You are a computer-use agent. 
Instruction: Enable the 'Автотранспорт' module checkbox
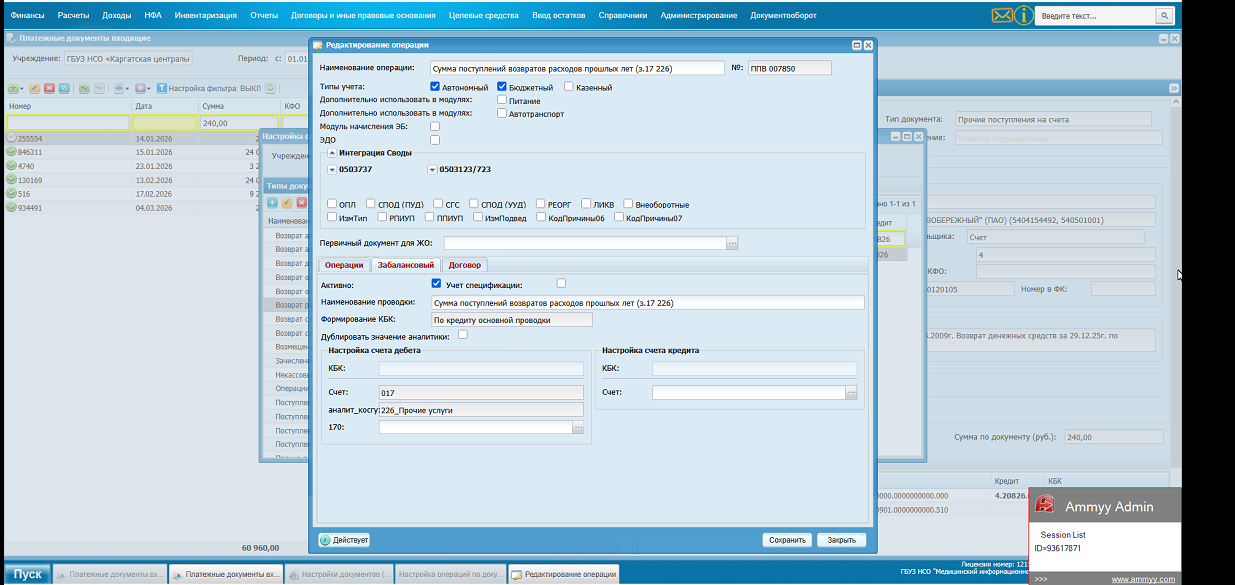click(x=502, y=113)
